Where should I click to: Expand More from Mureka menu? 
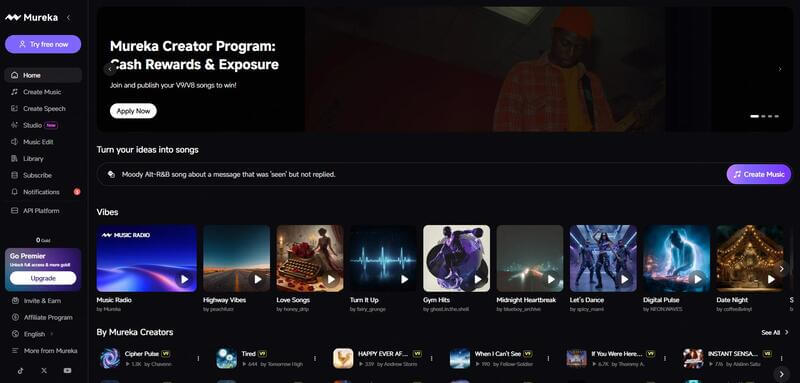tap(43, 351)
